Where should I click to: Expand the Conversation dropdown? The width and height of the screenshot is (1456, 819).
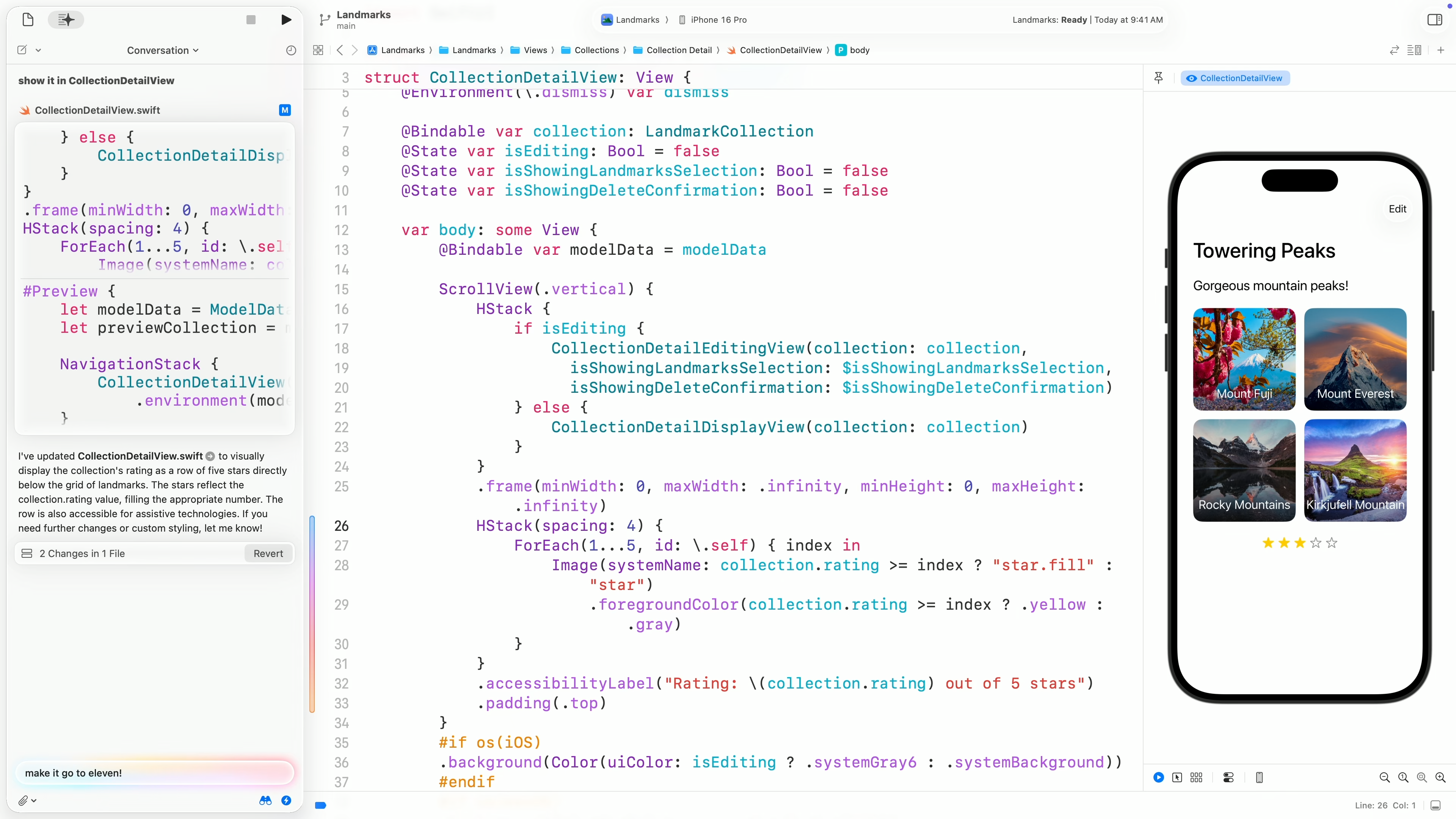click(163, 50)
